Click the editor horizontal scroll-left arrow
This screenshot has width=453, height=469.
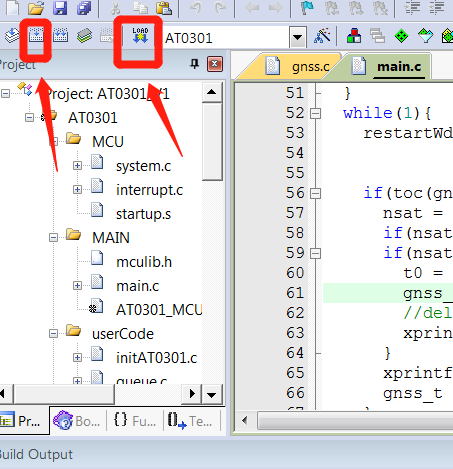[245, 420]
